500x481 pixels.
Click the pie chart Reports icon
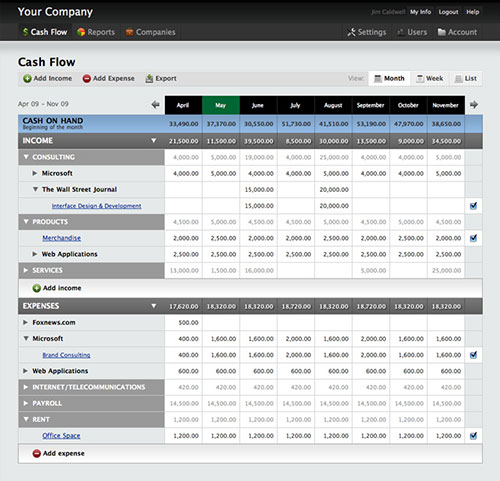pos(81,32)
